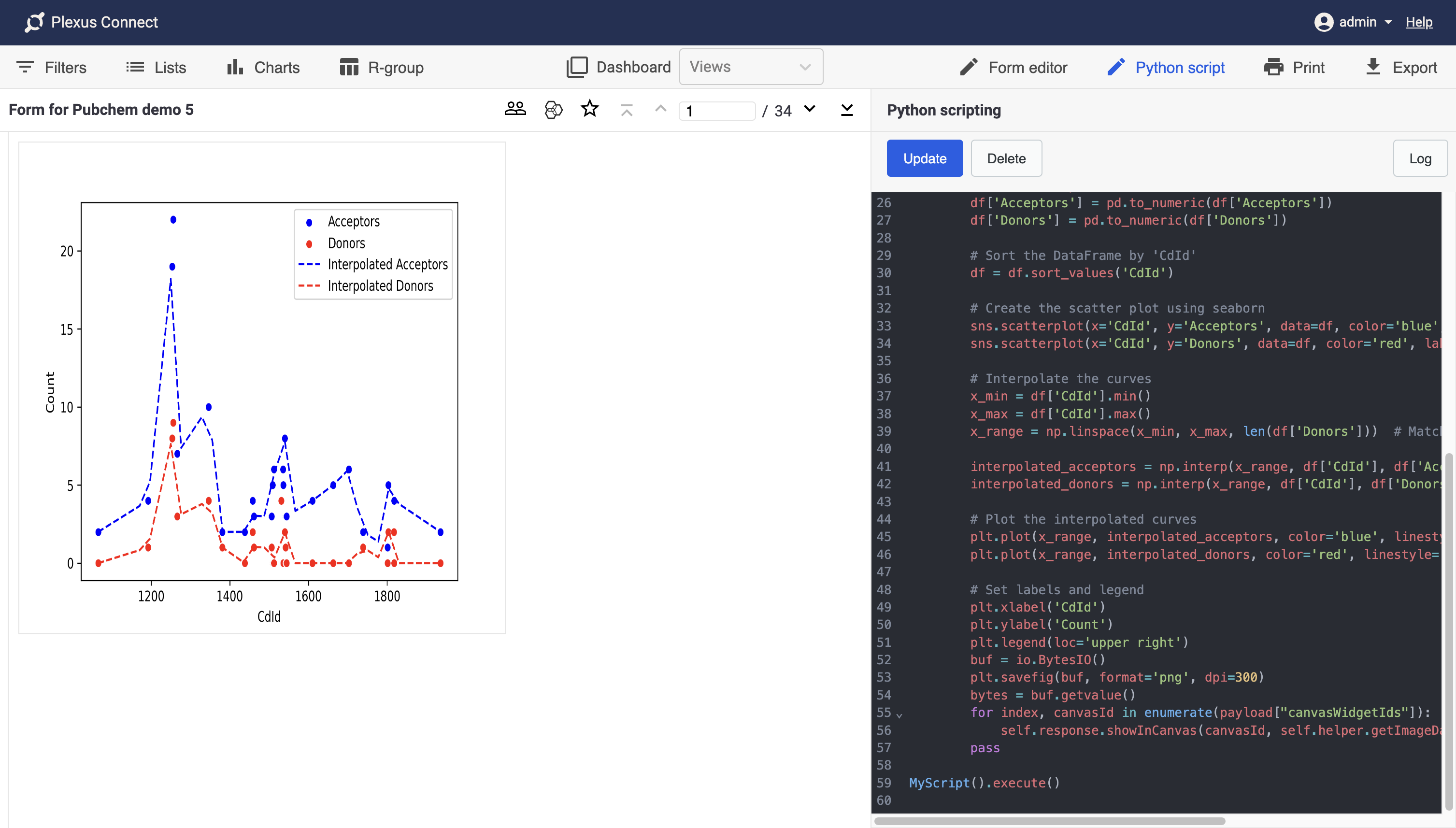
Task: Click the structure view icon
Action: (x=553, y=109)
